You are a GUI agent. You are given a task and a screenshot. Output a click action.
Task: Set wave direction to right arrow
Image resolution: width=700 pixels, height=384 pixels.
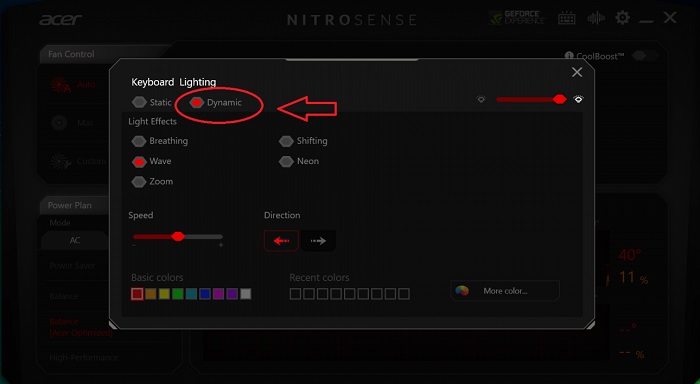pyautogui.click(x=318, y=241)
